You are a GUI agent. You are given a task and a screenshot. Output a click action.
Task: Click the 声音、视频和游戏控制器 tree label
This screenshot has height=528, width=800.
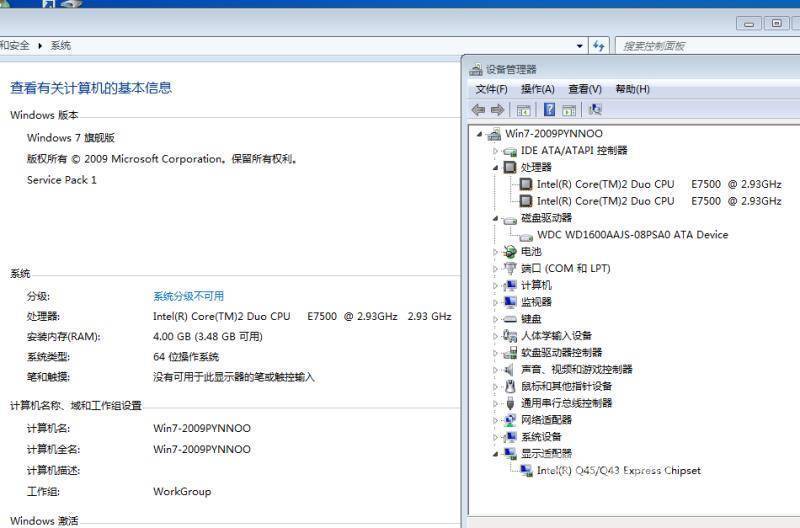click(x=577, y=369)
